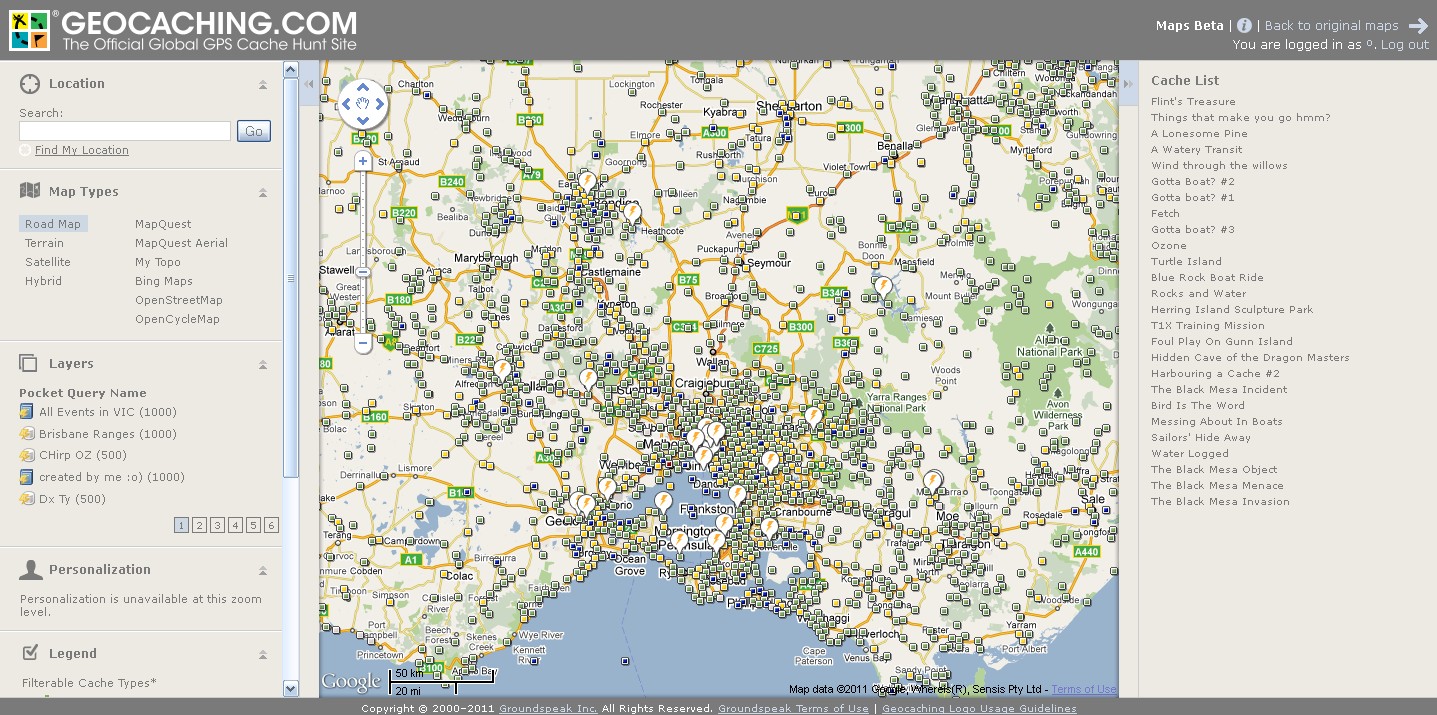
Task: Pan the map down using the bottom arrow
Action: pos(363,120)
